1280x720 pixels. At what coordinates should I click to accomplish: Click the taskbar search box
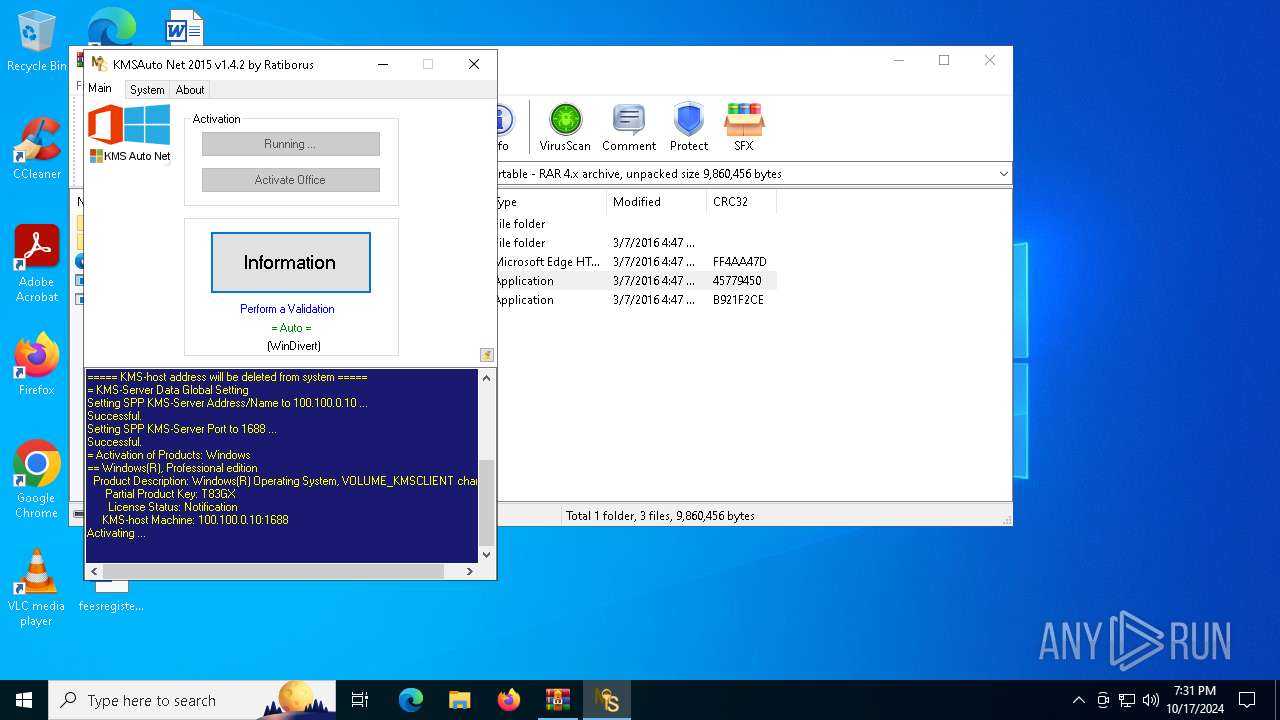[192, 700]
